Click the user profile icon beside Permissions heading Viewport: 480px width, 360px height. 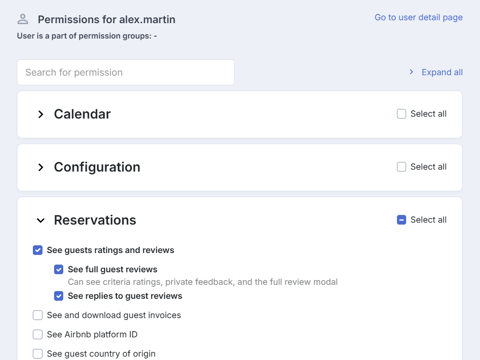pyautogui.click(x=23, y=19)
